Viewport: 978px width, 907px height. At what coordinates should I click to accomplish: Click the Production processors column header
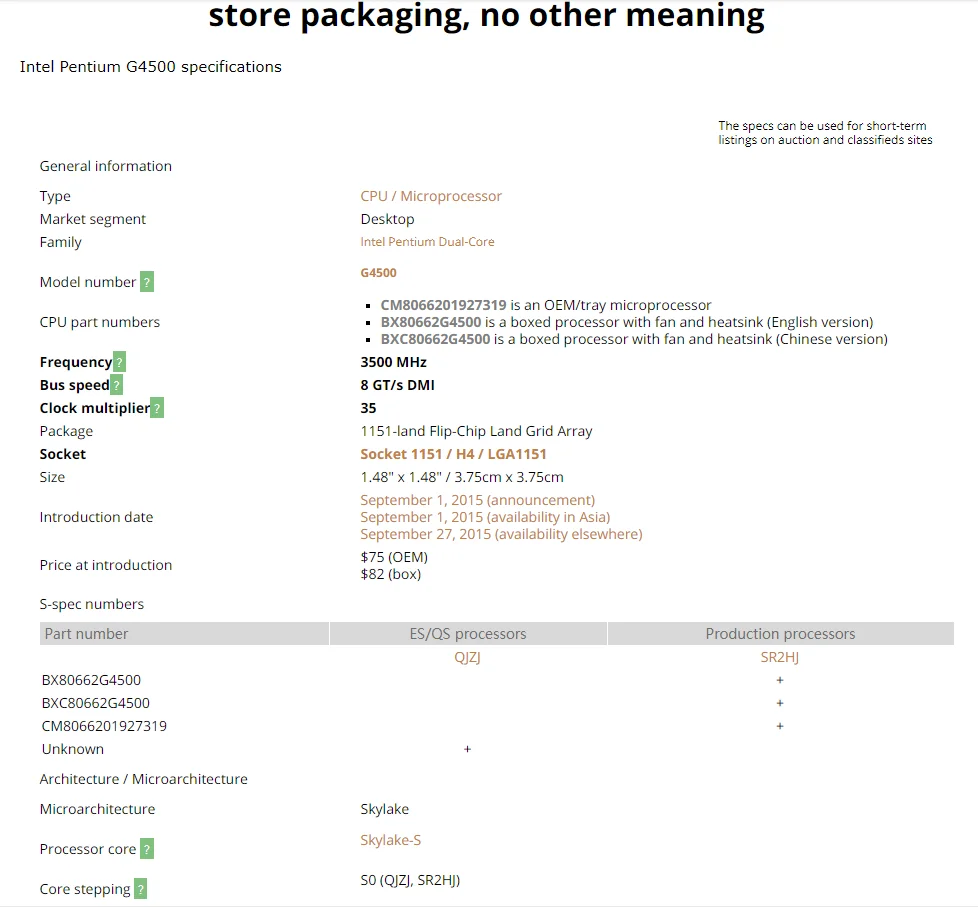(781, 634)
